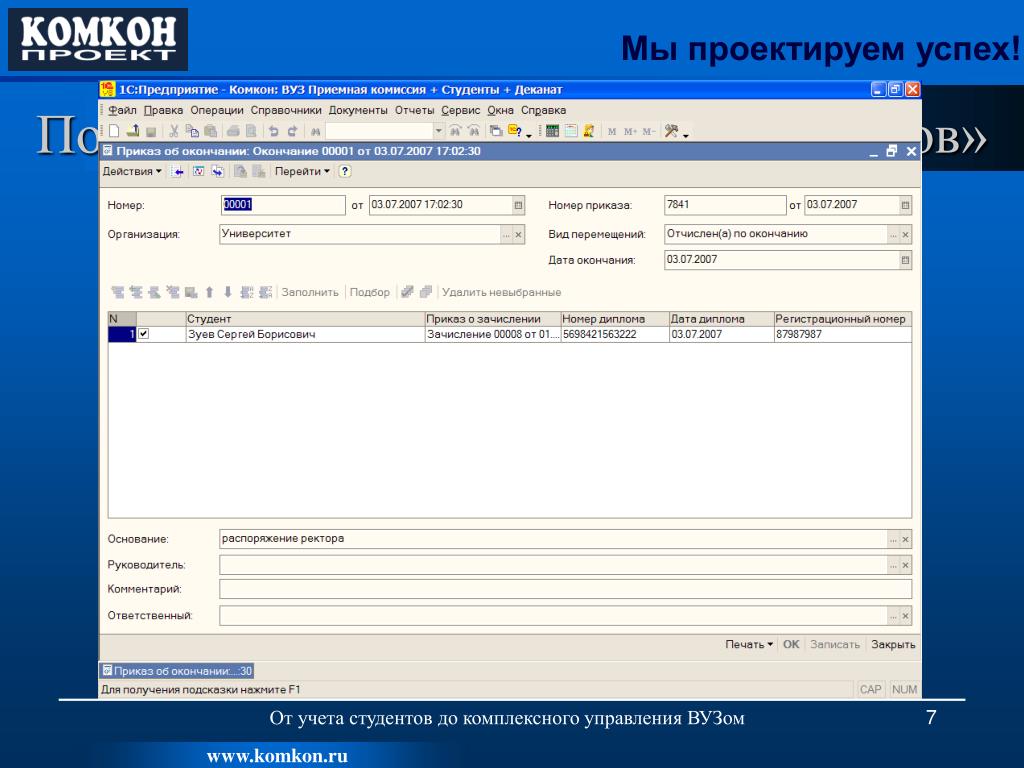1024x768 pixels.
Task: Click the Студент column header
Action: pyautogui.click(x=305, y=319)
